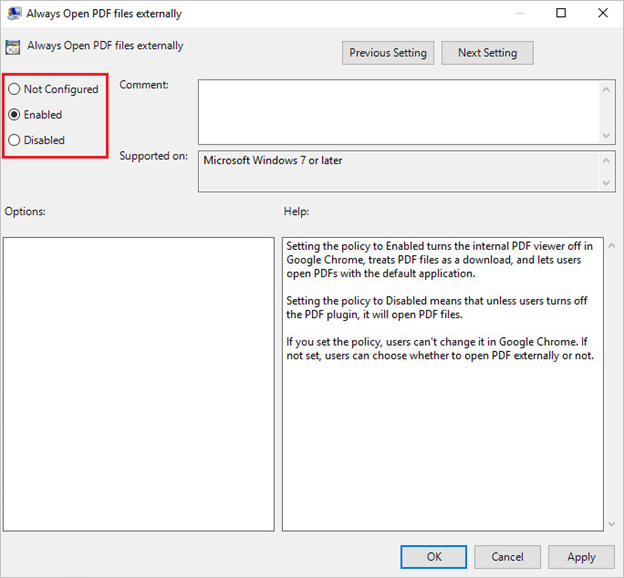Click Supported on scroll down arrow
The height and width of the screenshot is (578, 624).
click(606, 183)
